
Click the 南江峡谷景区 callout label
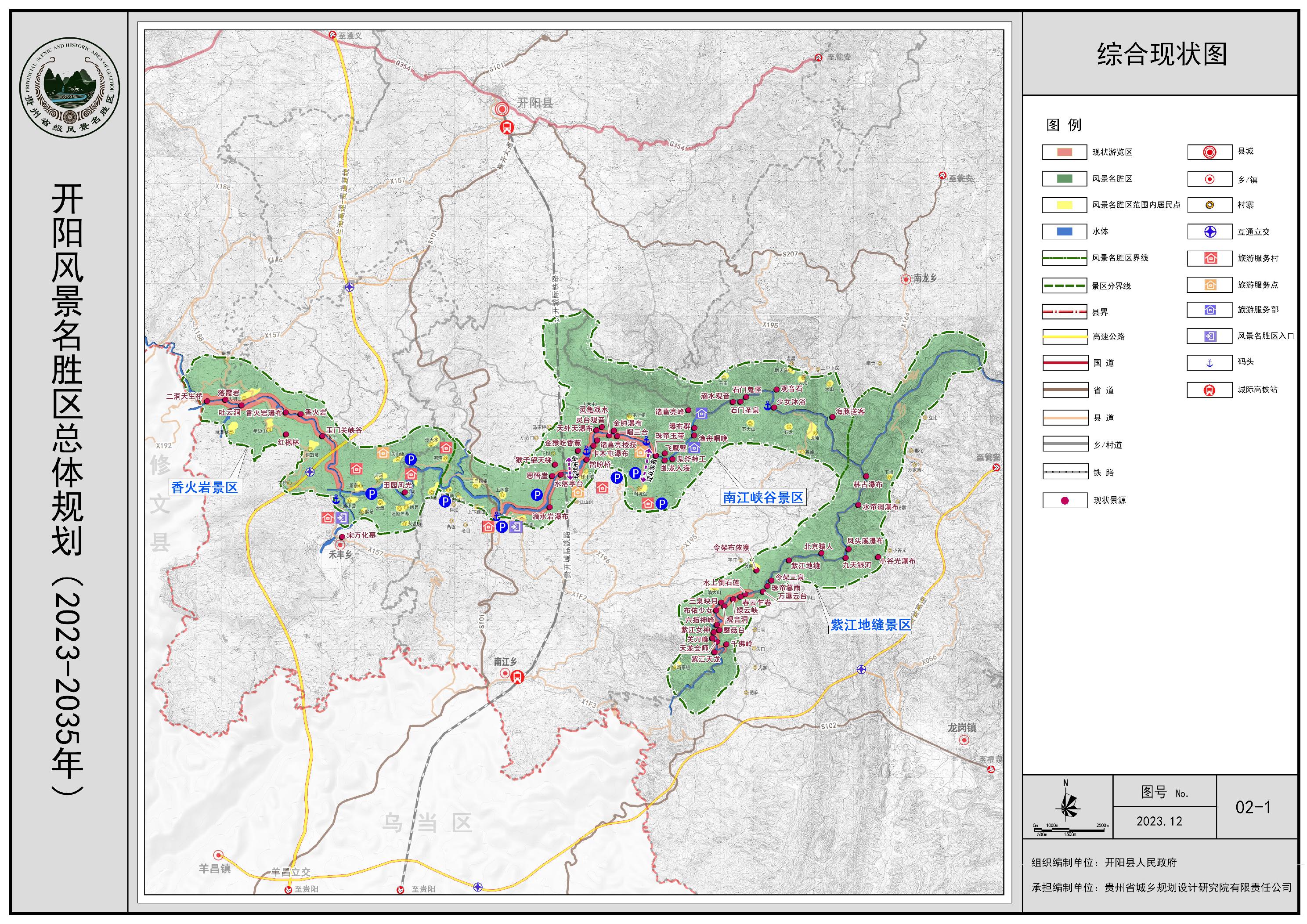763,497
